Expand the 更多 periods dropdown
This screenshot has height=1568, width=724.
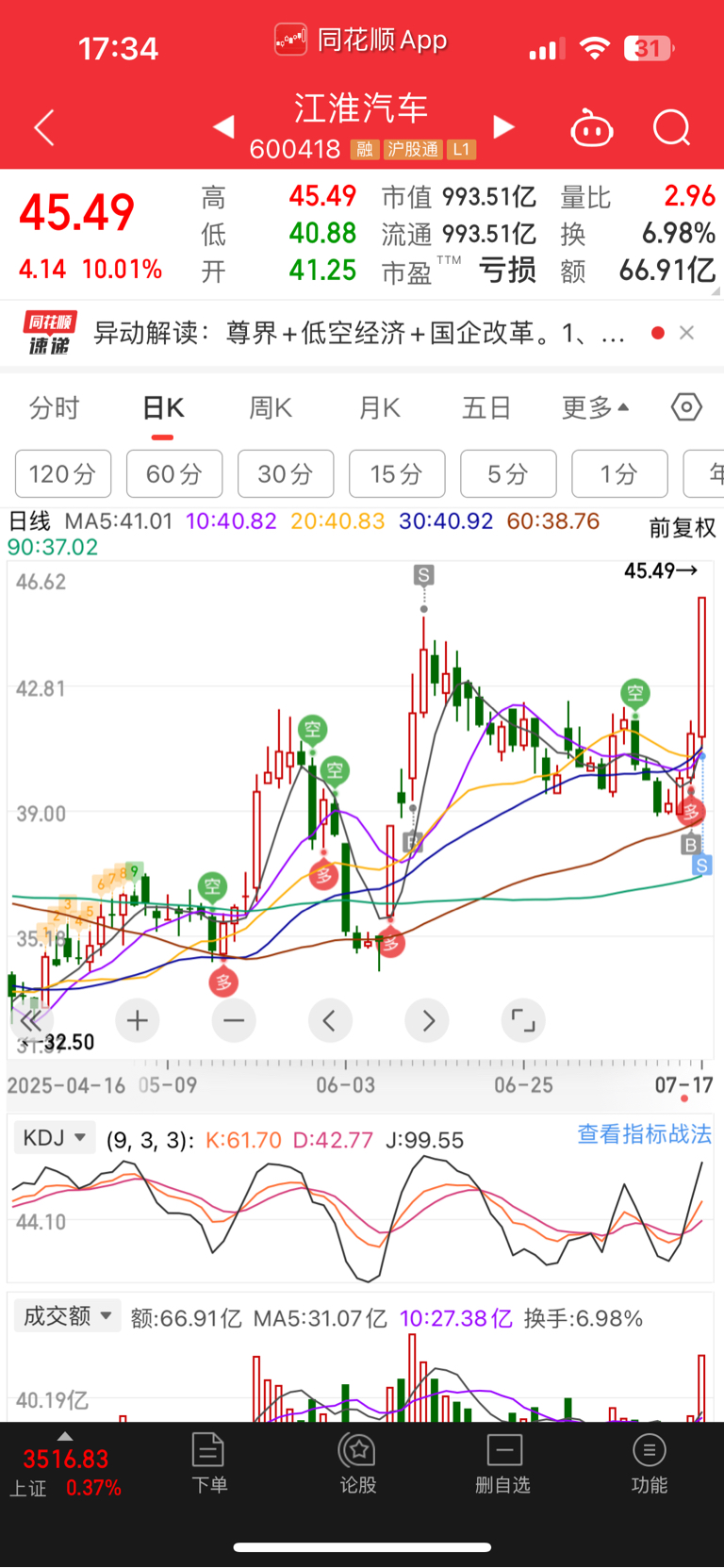(x=595, y=408)
